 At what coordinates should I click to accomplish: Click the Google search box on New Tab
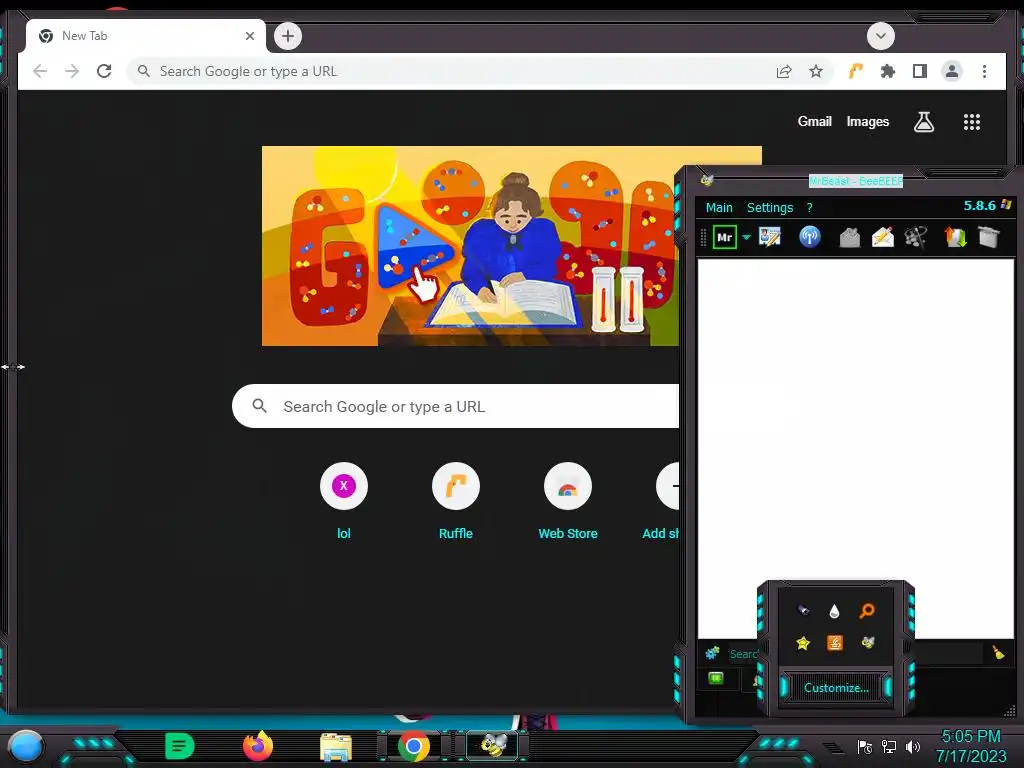coord(456,406)
